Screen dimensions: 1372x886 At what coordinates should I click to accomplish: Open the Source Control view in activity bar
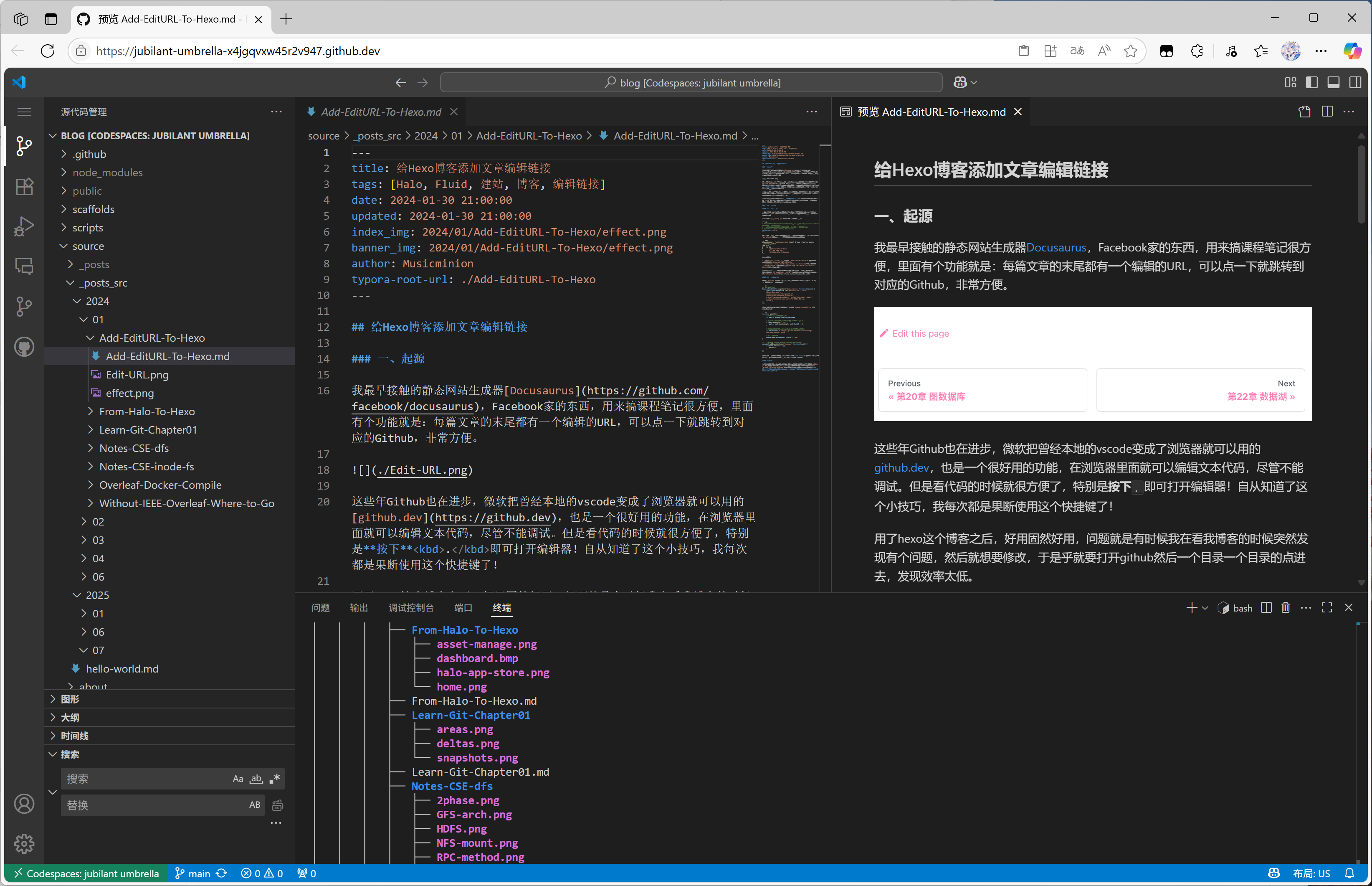tap(24, 146)
